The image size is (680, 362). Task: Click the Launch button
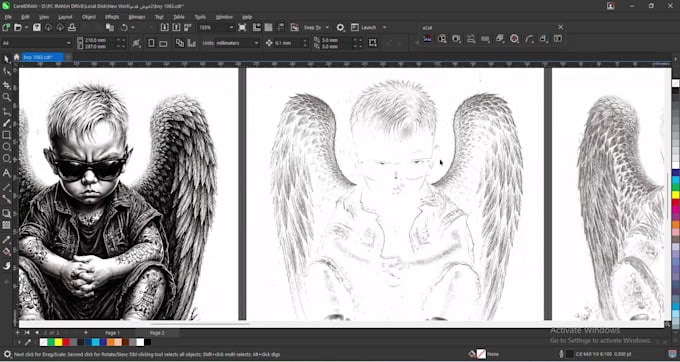(364, 27)
